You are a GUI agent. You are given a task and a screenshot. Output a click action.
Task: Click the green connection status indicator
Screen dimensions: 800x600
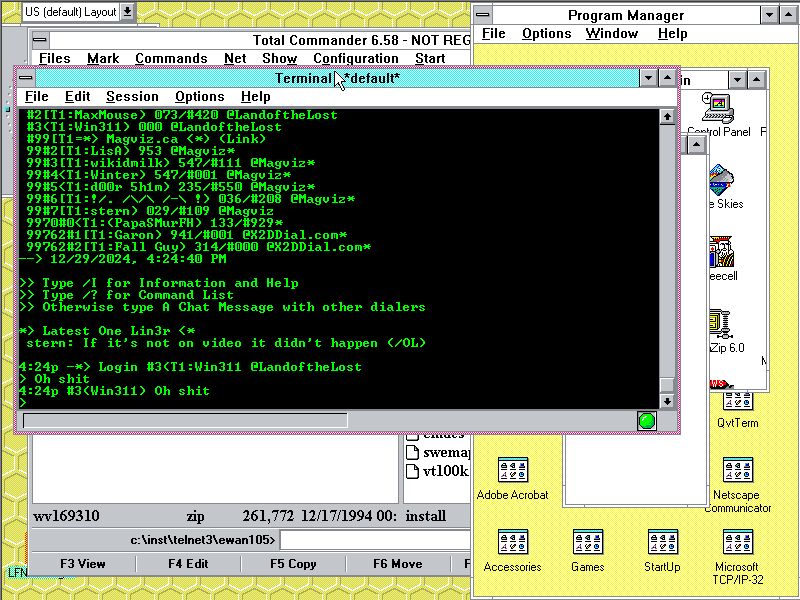point(647,421)
